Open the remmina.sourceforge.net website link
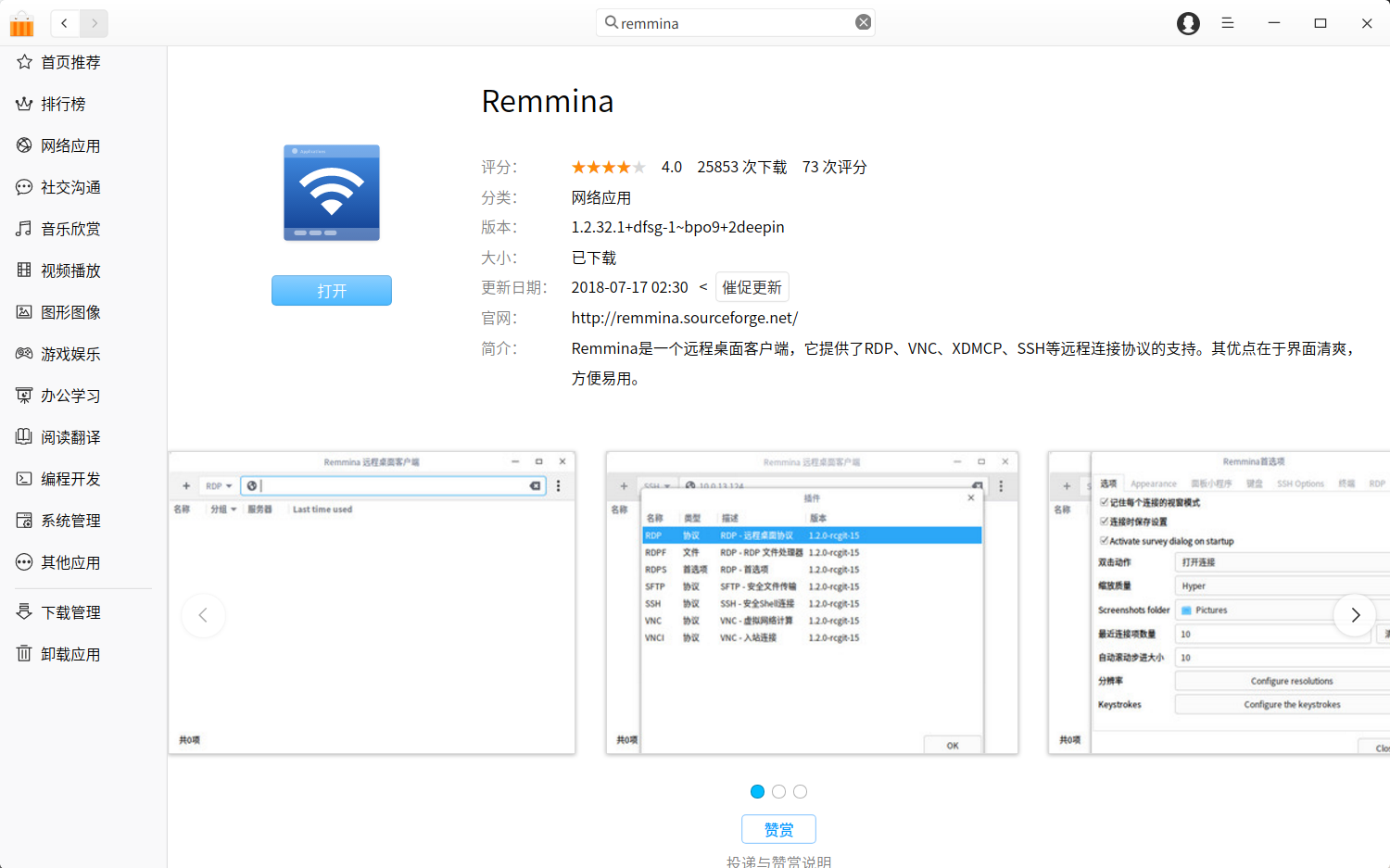 pyautogui.click(x=684, y=318)
